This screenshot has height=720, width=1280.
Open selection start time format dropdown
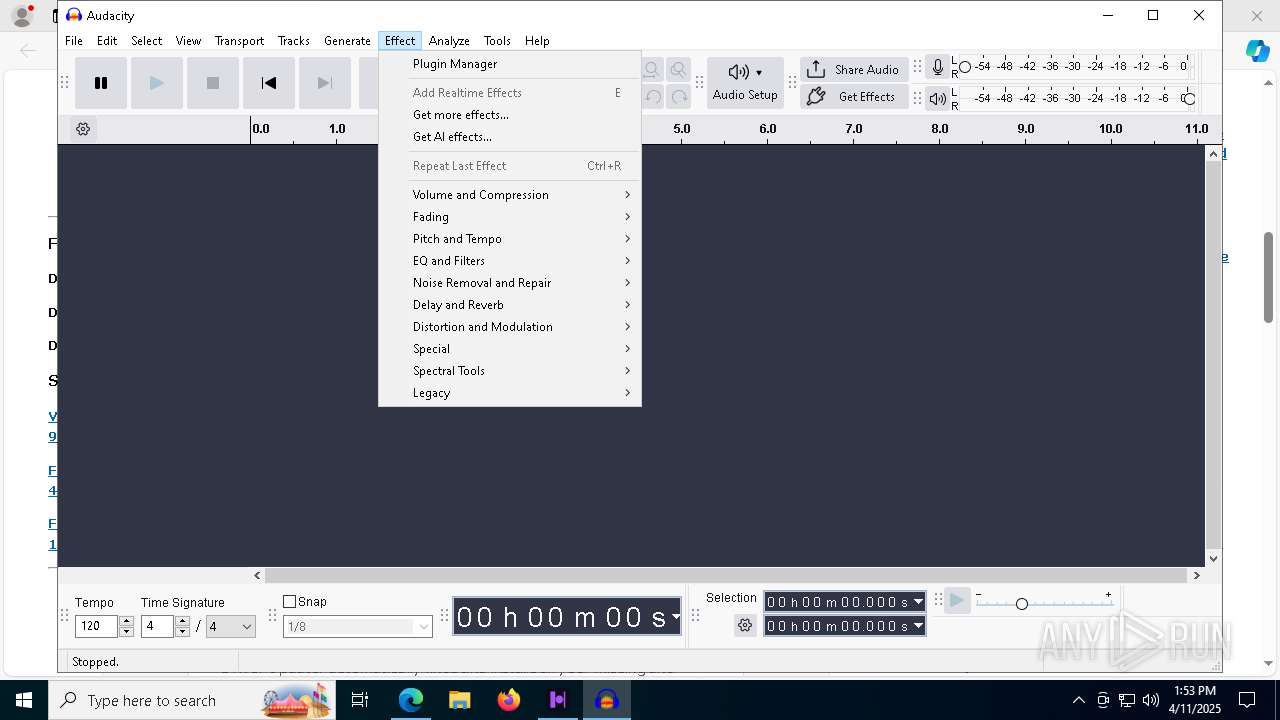click(918, 602)
